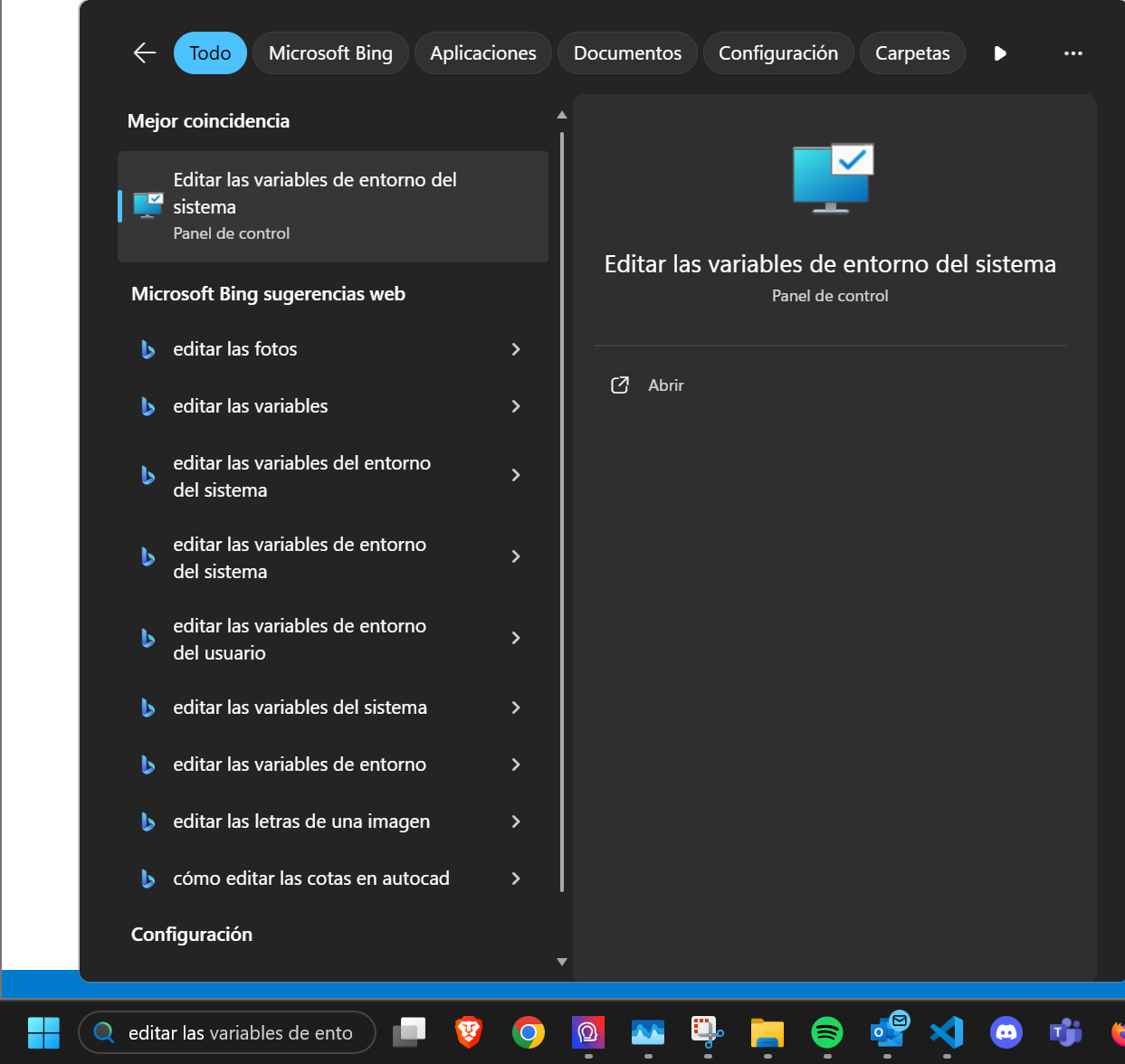
Task: Expand chevron for editar las fotos
Action: [516, 349]
